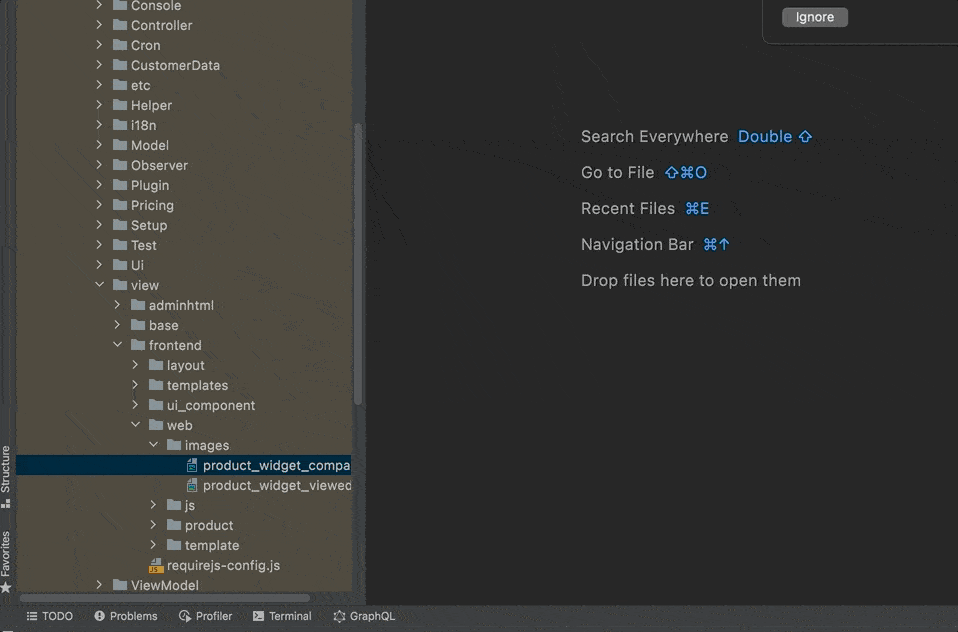Select the Controller folder

click(x=161, y=25)
